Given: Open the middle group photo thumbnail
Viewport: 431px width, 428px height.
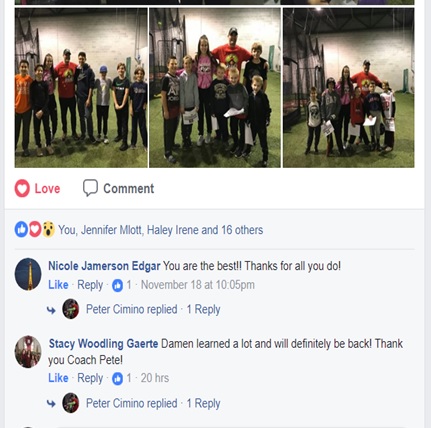Looking at the screenshot, I should tap(215, 88).
